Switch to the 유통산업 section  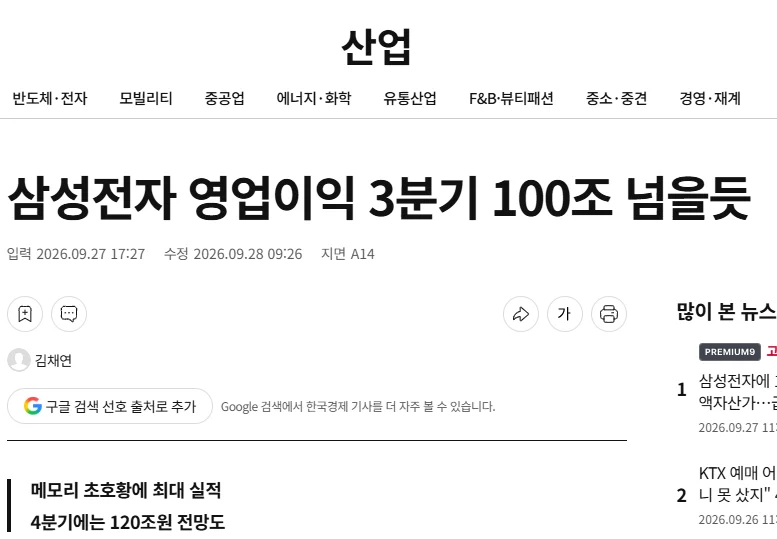[x=410, y=99]
